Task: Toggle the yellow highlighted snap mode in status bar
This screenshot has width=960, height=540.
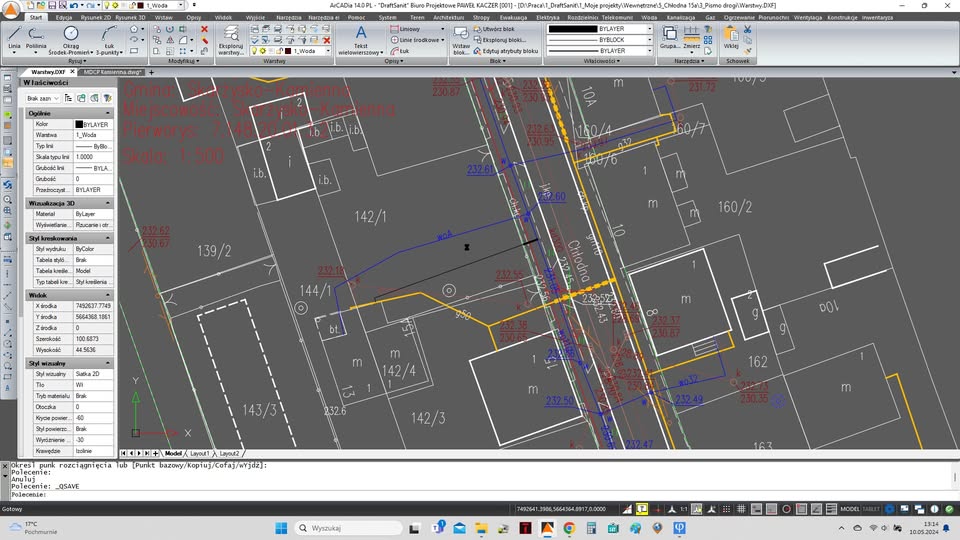Action: tap(642, 509)
